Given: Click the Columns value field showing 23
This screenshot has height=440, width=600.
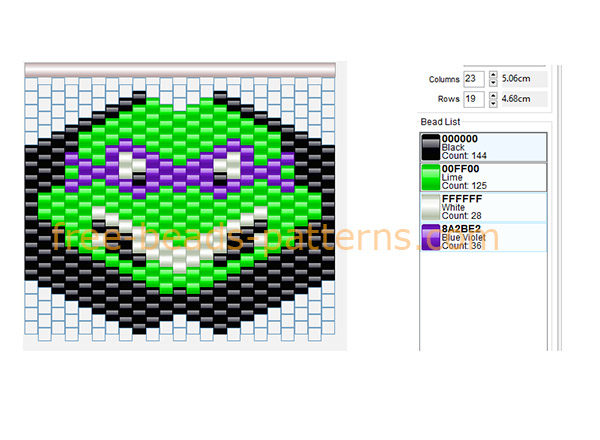Looking at the screenshot, I should [474, 79].
